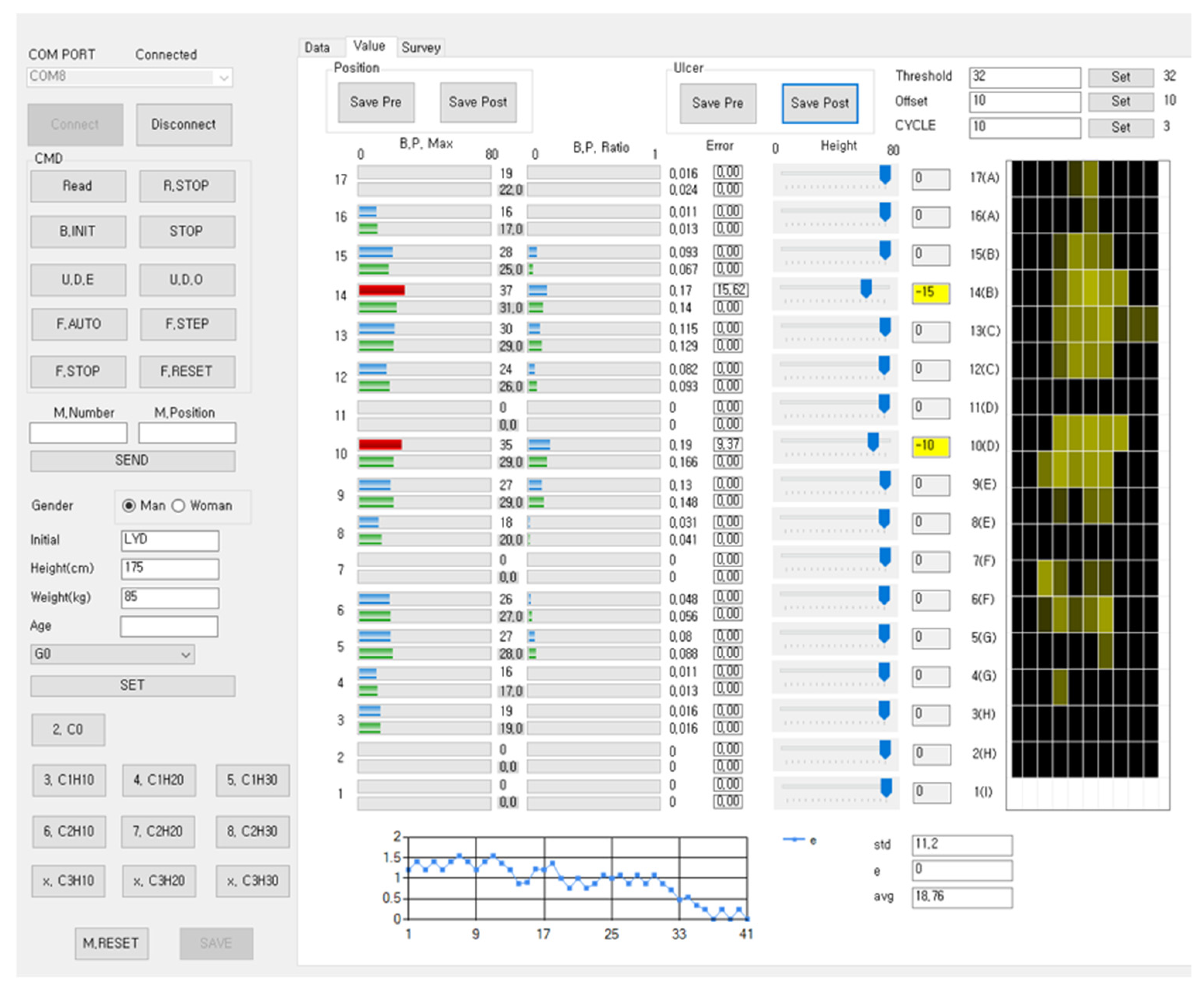This screenshot has width=1204, height=990.
Task: Expand the G0 combo box
Action: tap(185, 655)
